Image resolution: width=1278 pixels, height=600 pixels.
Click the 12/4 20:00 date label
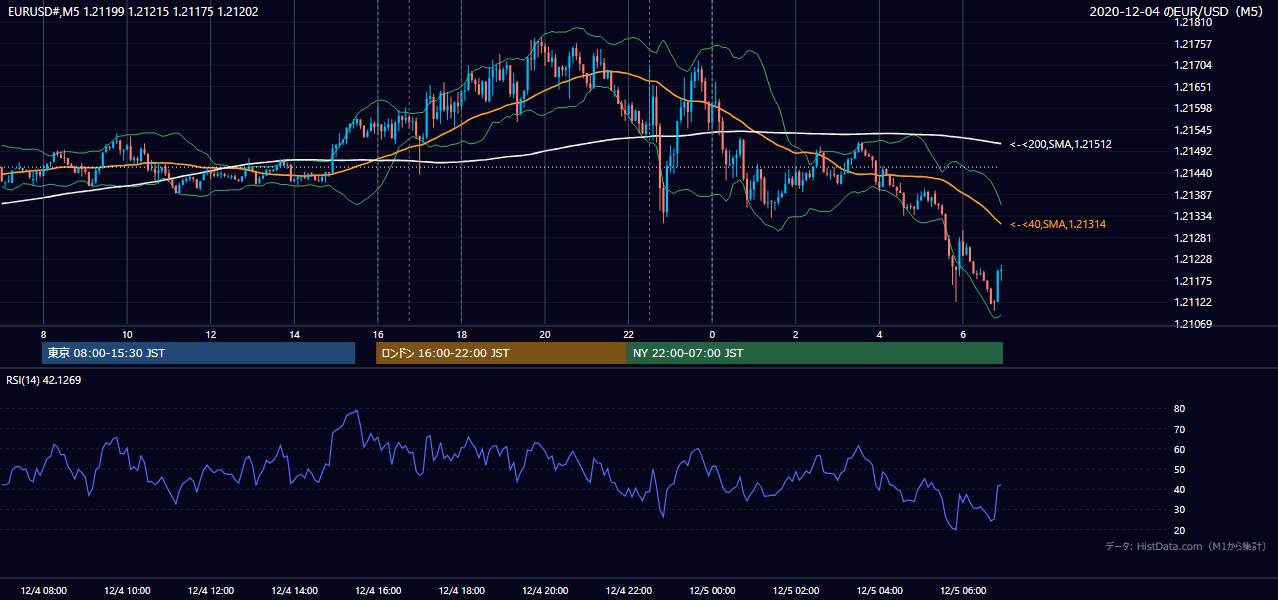546,591
